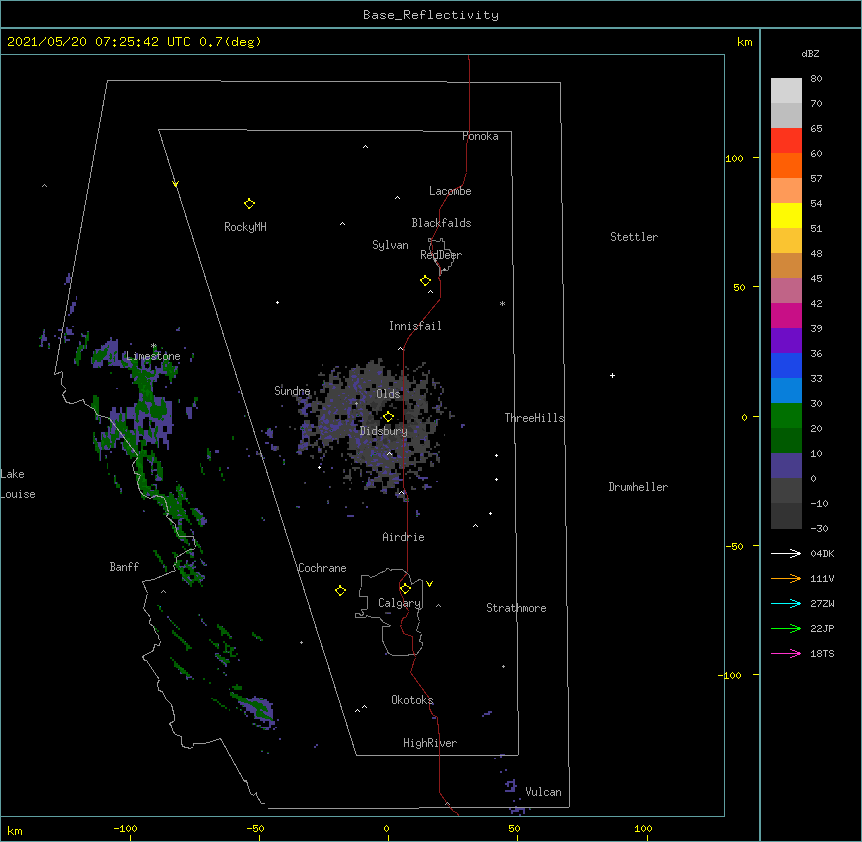The width and height of the screenshot is (862, 842).
Task: Click the white plus marker below Stettler
Action: (612, 375)
